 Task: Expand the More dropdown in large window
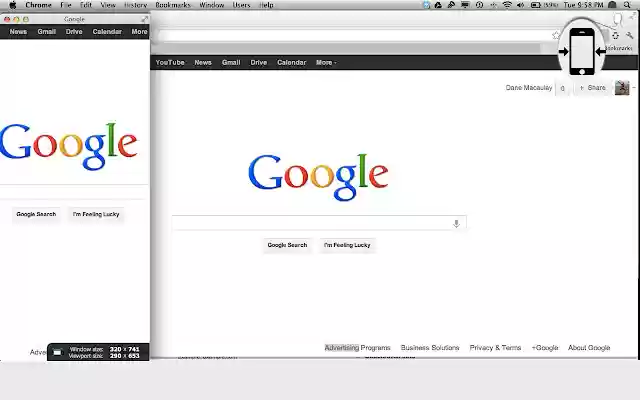coord(326,62)
